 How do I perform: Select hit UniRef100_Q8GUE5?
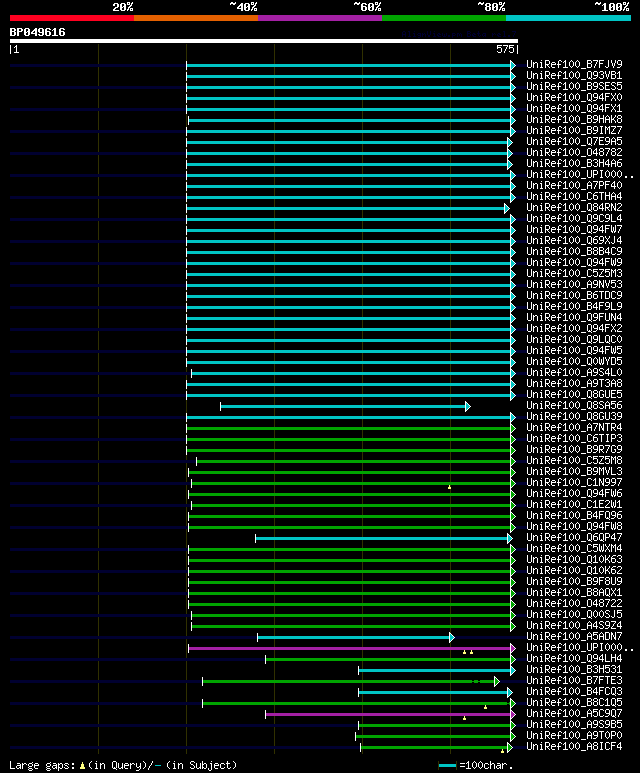574,394
